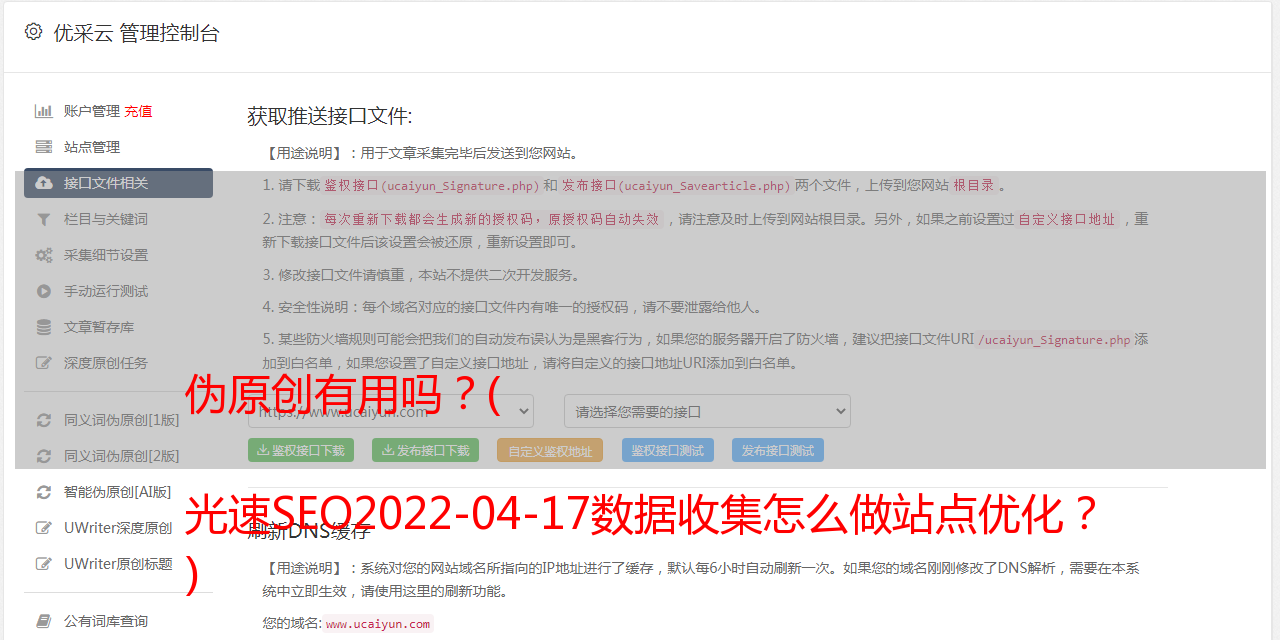Viewport: 1280px width, 640px height.
Task: Click the blue 鉴权接口测试 button
Action: click(x=668, y=451)
